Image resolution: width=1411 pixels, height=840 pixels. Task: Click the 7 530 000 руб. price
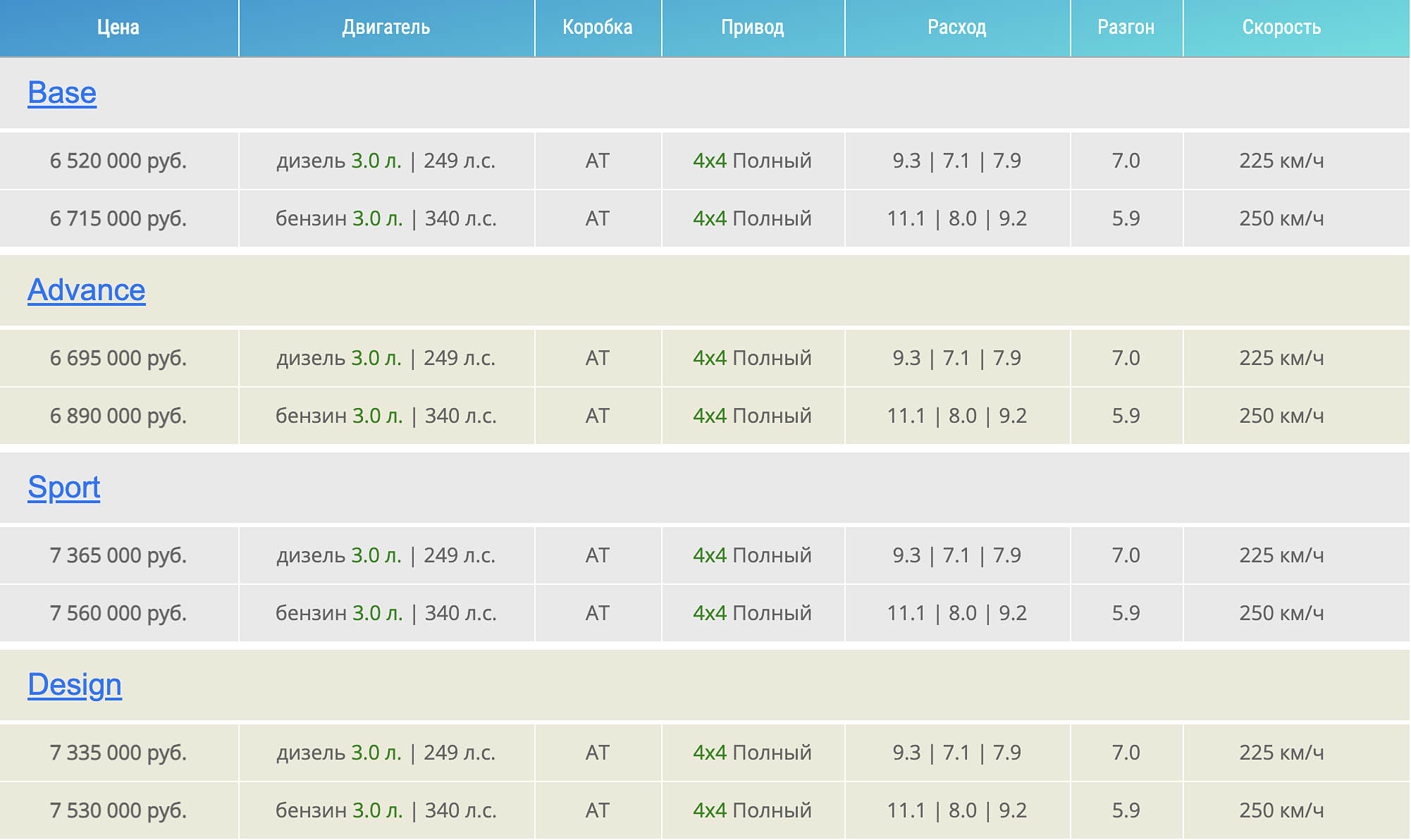(118, 810)
